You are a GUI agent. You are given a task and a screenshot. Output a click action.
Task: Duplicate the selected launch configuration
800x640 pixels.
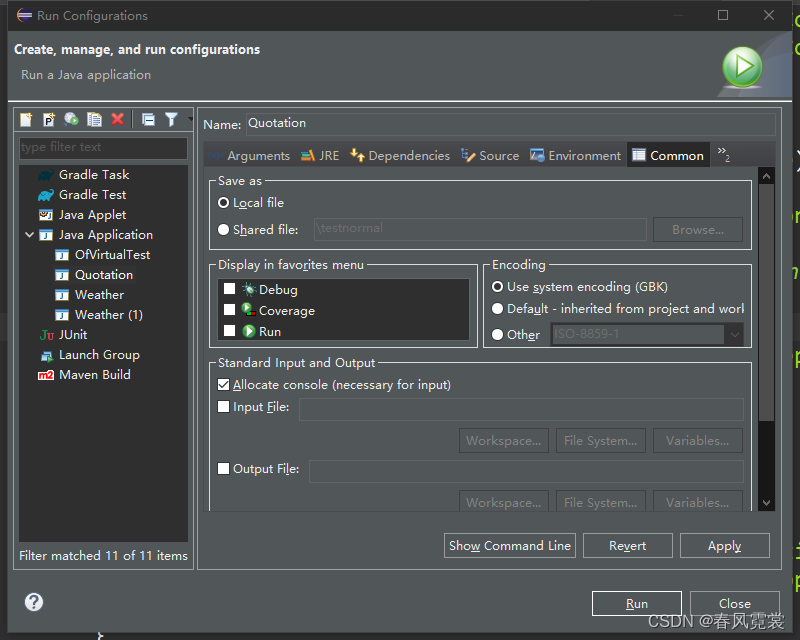click(94, 119)
